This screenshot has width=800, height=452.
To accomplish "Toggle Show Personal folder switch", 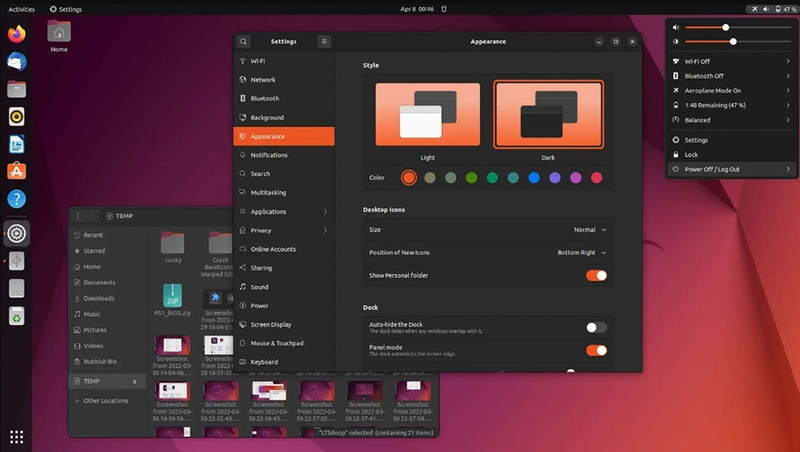I will click(x=596, y=275).
